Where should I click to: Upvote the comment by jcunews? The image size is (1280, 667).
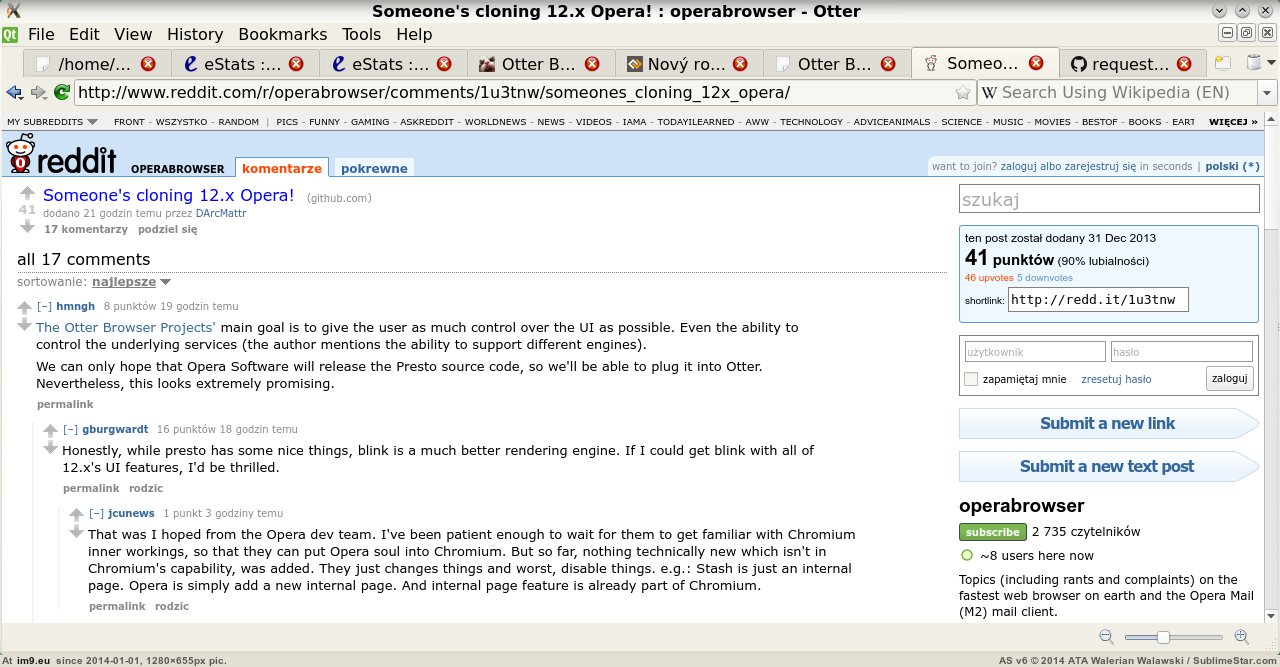point(77,514)
